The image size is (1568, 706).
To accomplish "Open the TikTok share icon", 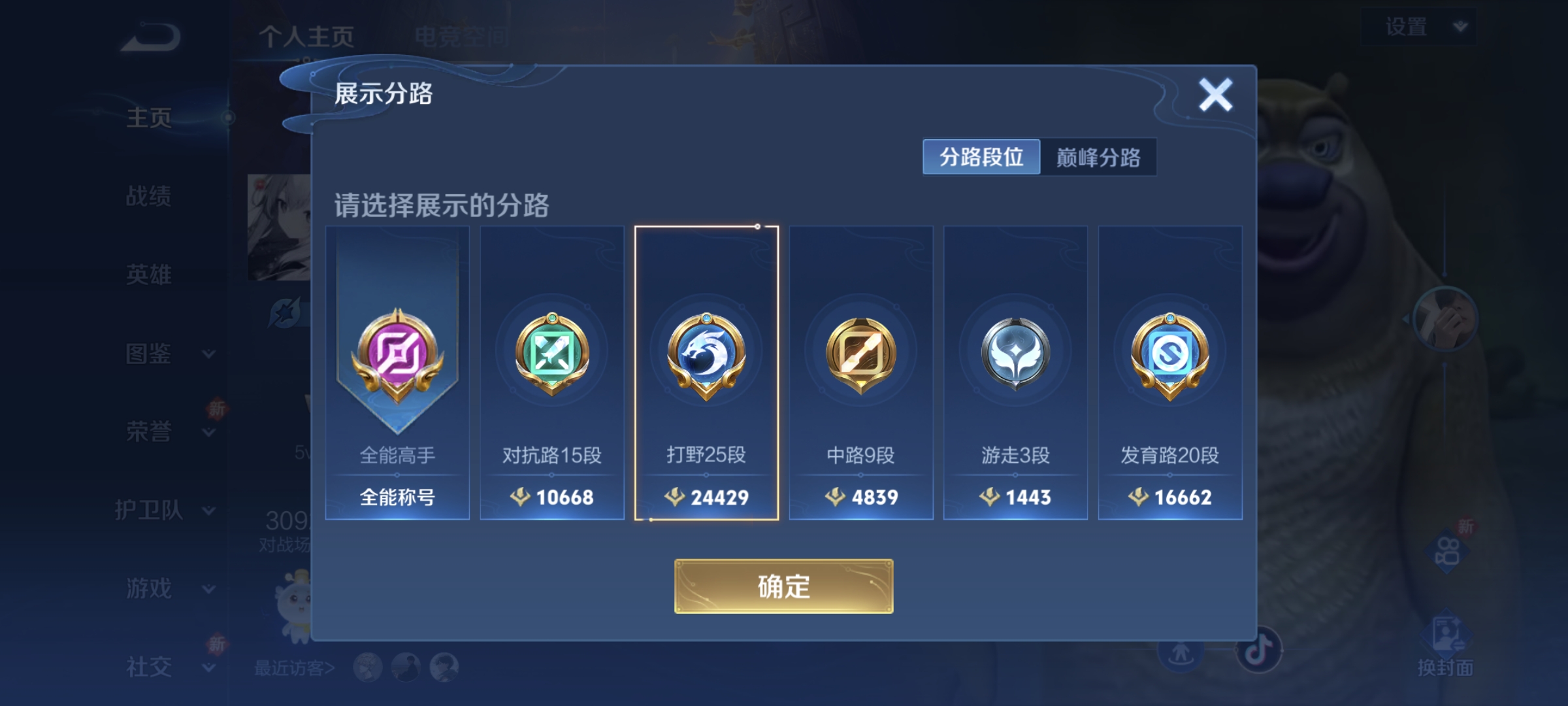I will click(1259, 650).
